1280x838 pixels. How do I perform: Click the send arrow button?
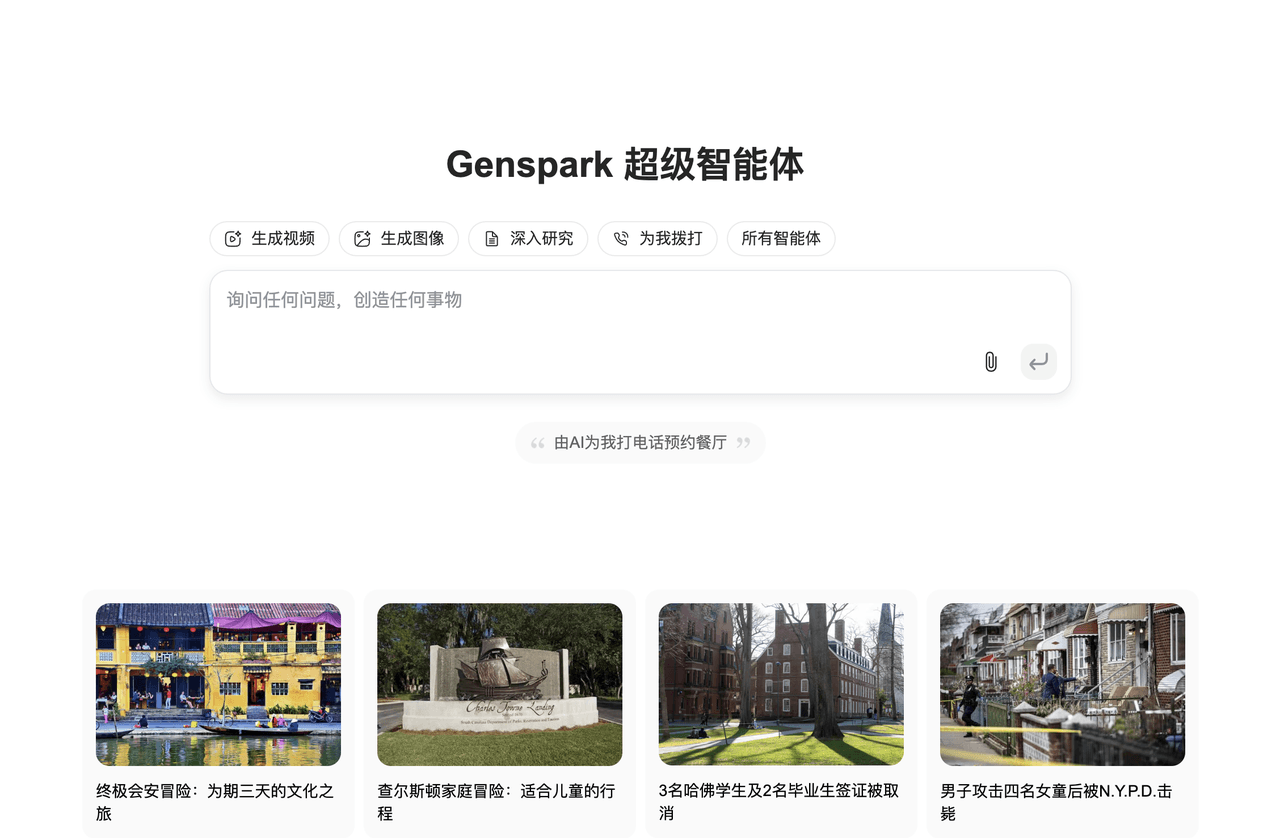pyautogui.click(x=1039, y=362)
